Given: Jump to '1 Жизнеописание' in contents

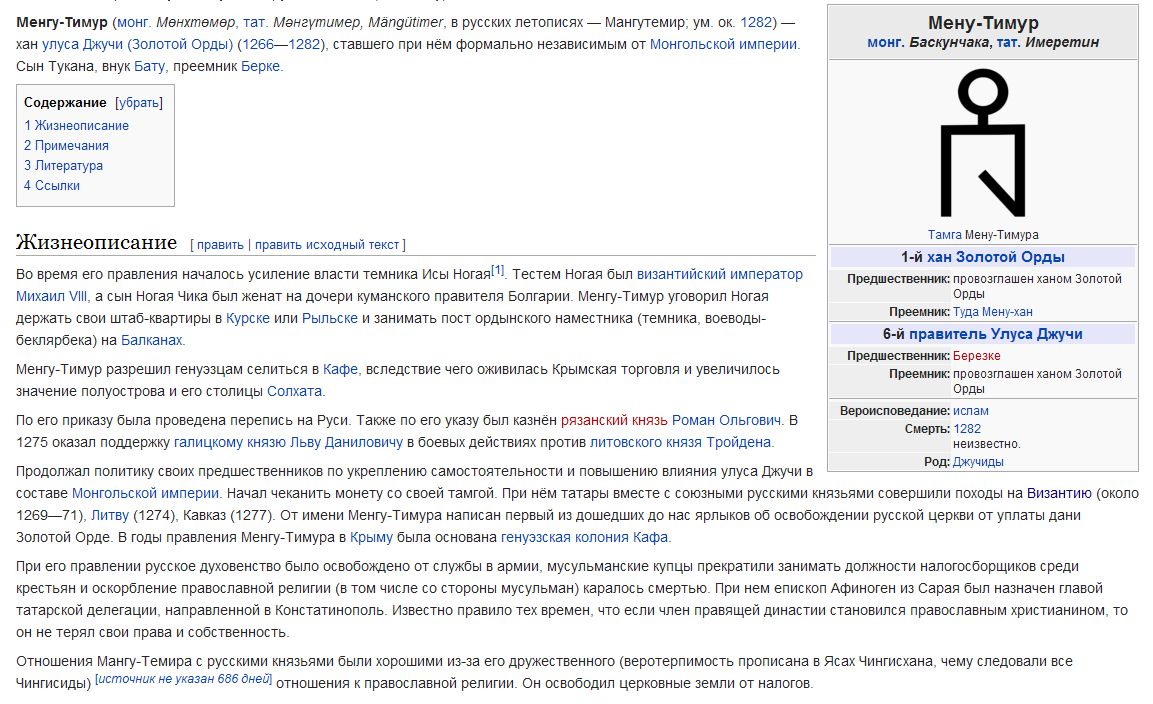Looking at the screenshot, I should coord(77,126).
